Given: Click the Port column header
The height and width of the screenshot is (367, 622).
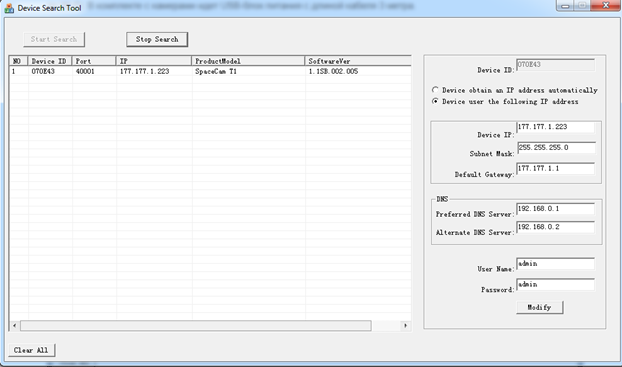Looking at the screenshot, I should (x=94, y=61).
